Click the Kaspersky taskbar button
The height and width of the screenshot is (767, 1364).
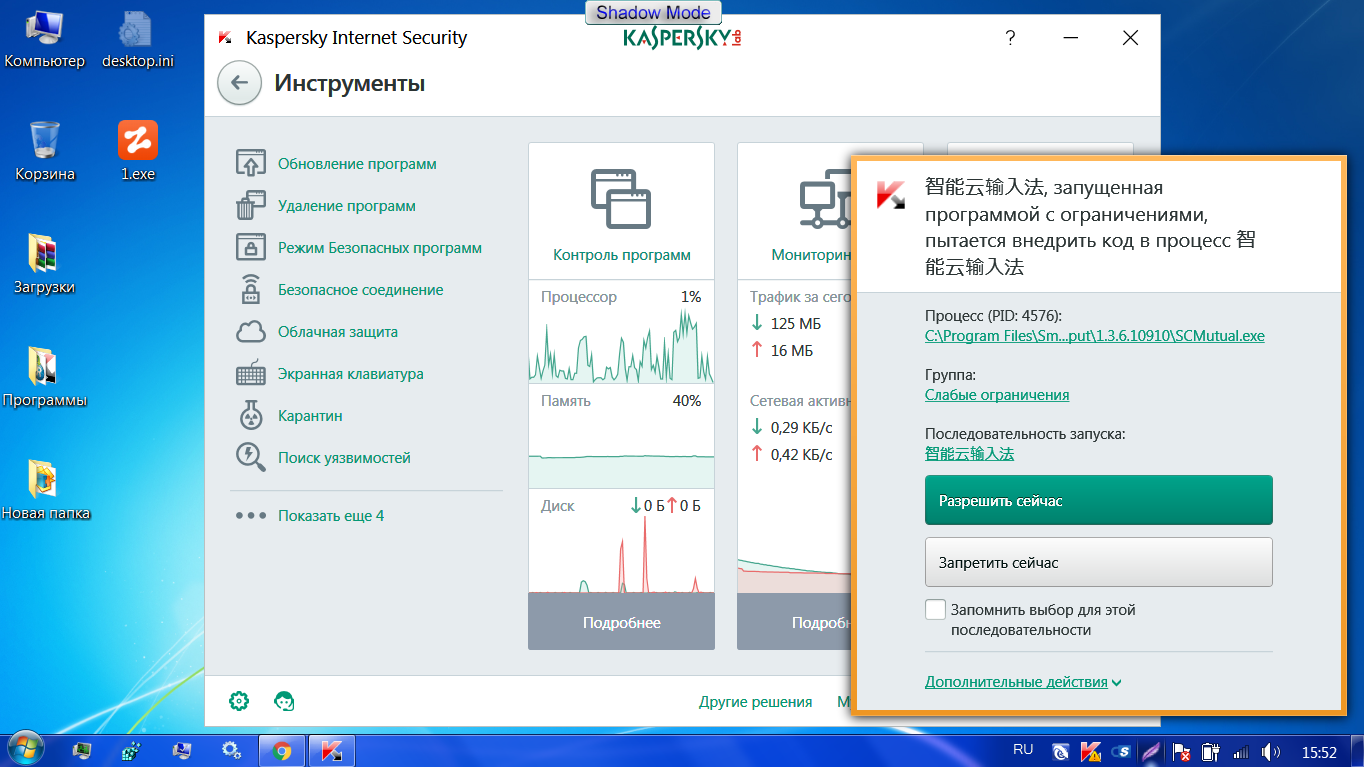(x=332, y=751)
